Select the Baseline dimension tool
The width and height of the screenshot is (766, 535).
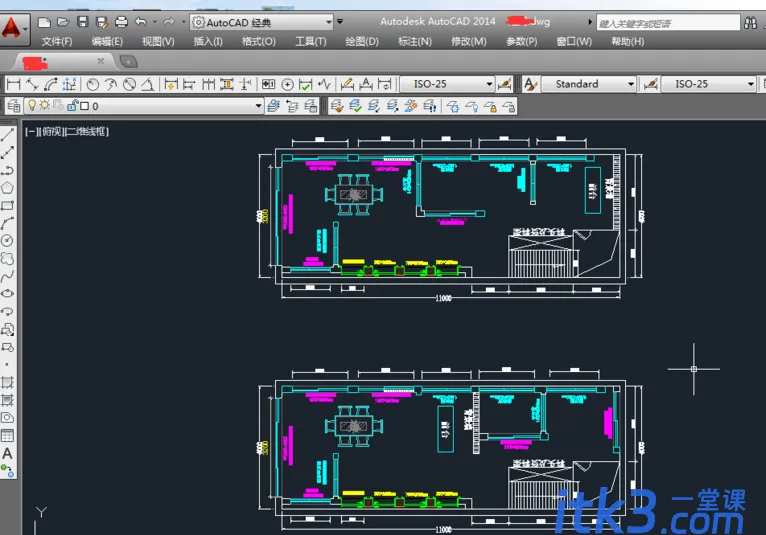[x=189, y=85]
